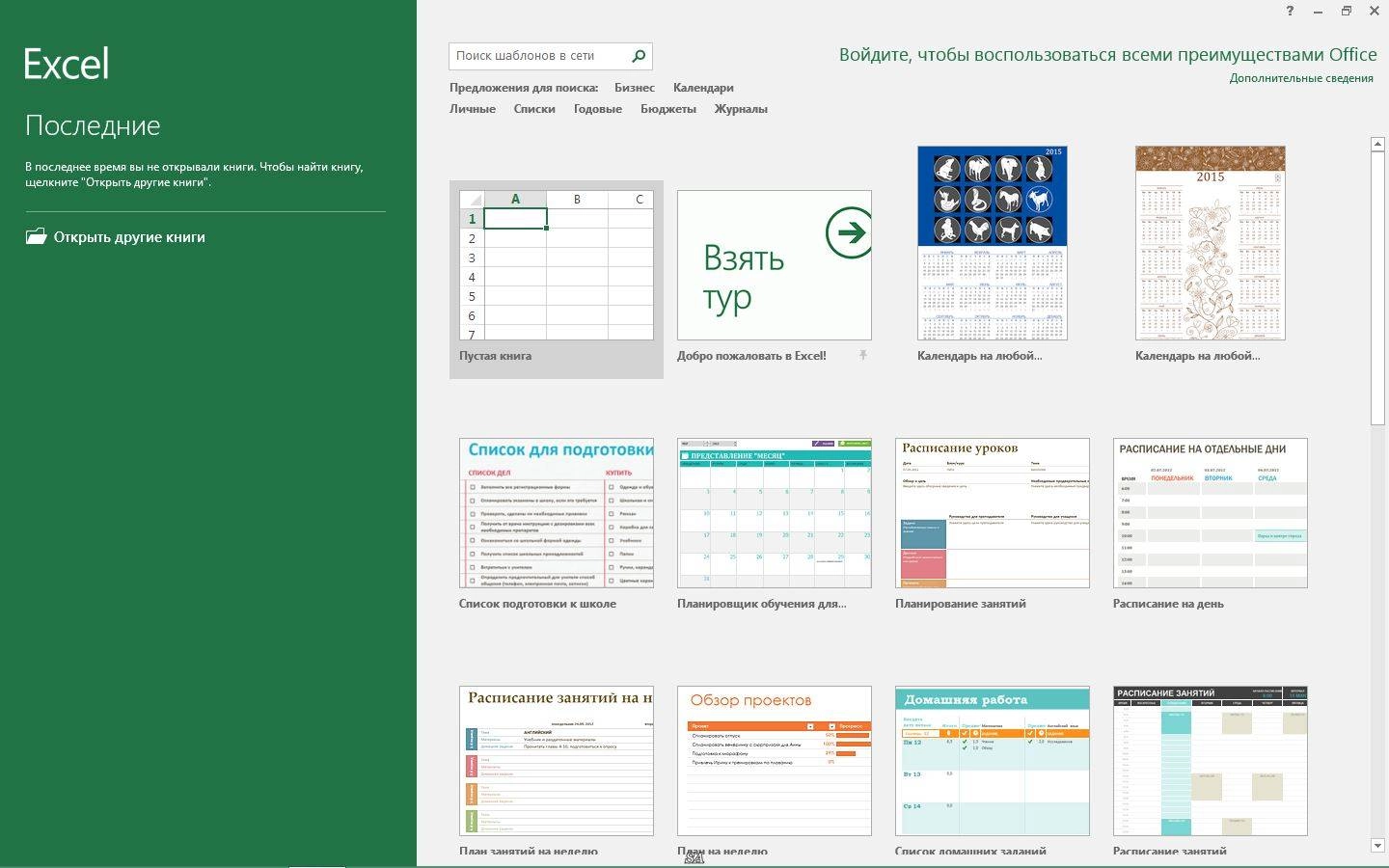Select the Списки search suggestion
Viewport: 1389px width, 868px height.
click(534, 109)
